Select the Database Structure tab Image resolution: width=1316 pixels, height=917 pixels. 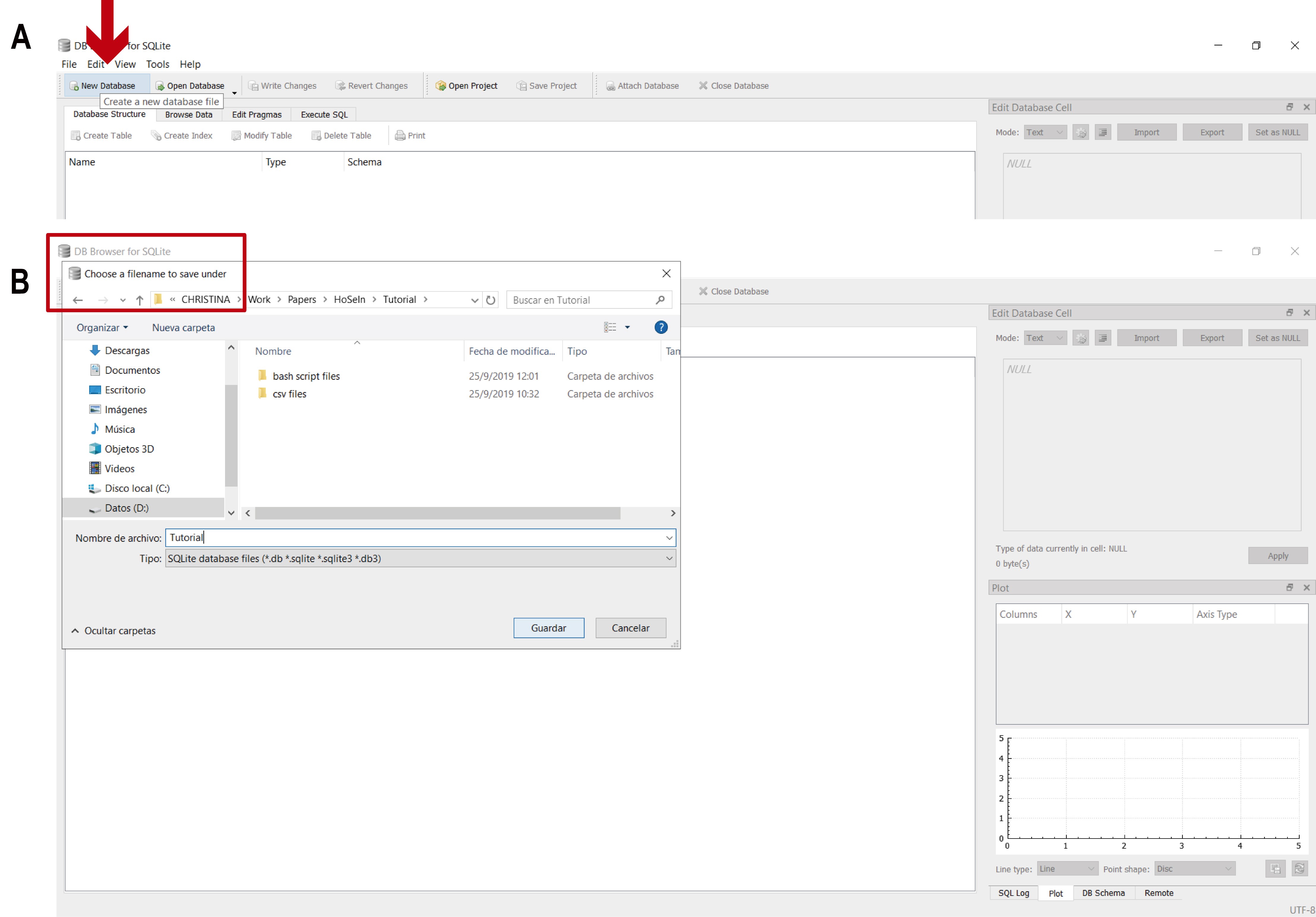(109, 114)
